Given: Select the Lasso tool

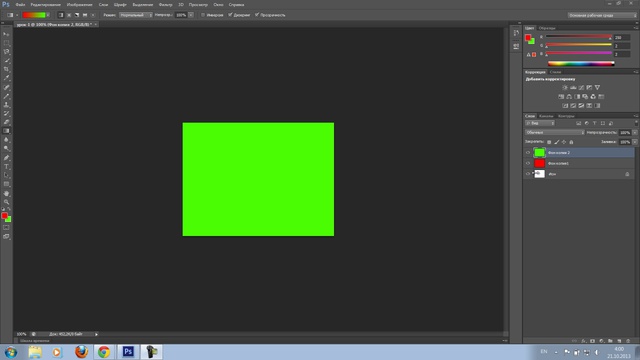Looking at the screenshot, I should click(x=6, y=52).
